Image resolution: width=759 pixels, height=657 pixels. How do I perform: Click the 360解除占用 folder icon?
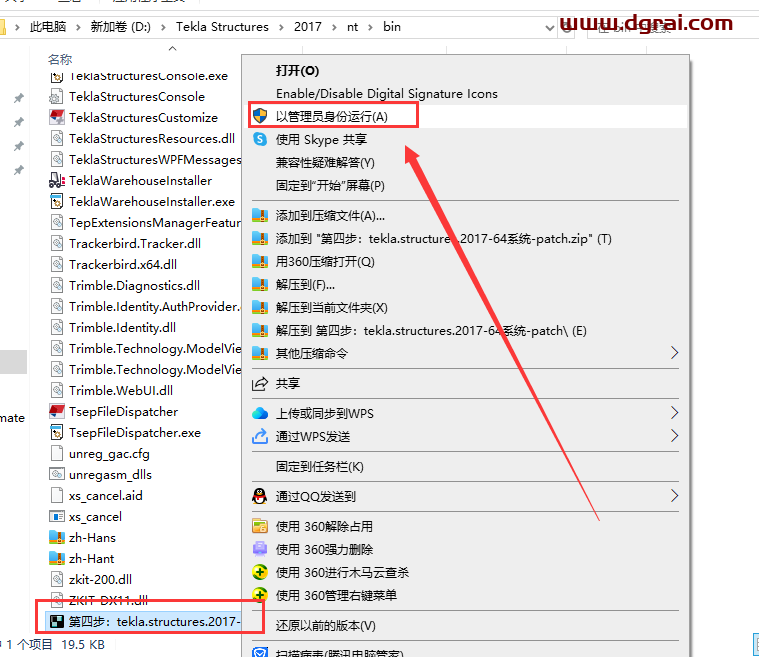(260, 526)
